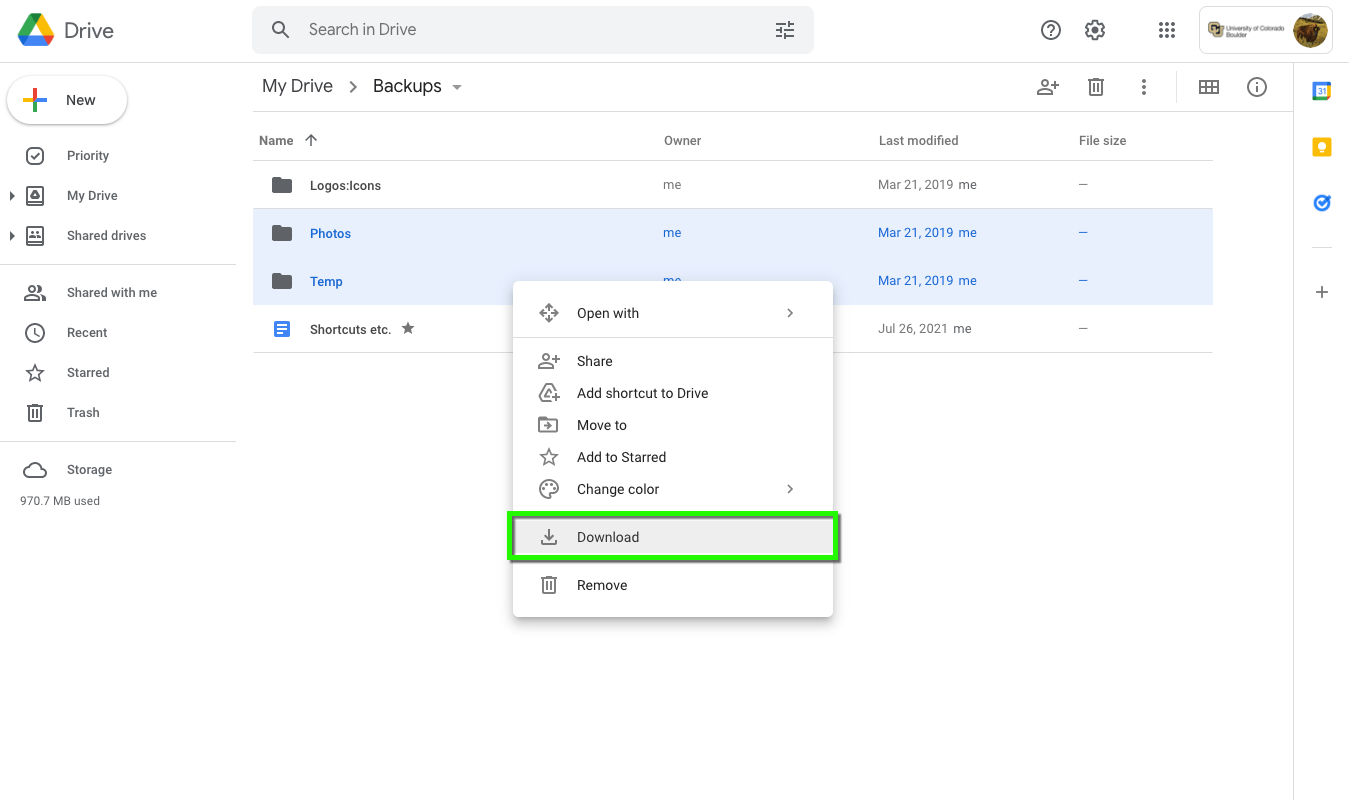1349x800 pixels.
Task: Open the Google apps grid
Action: click(1166, 30)
